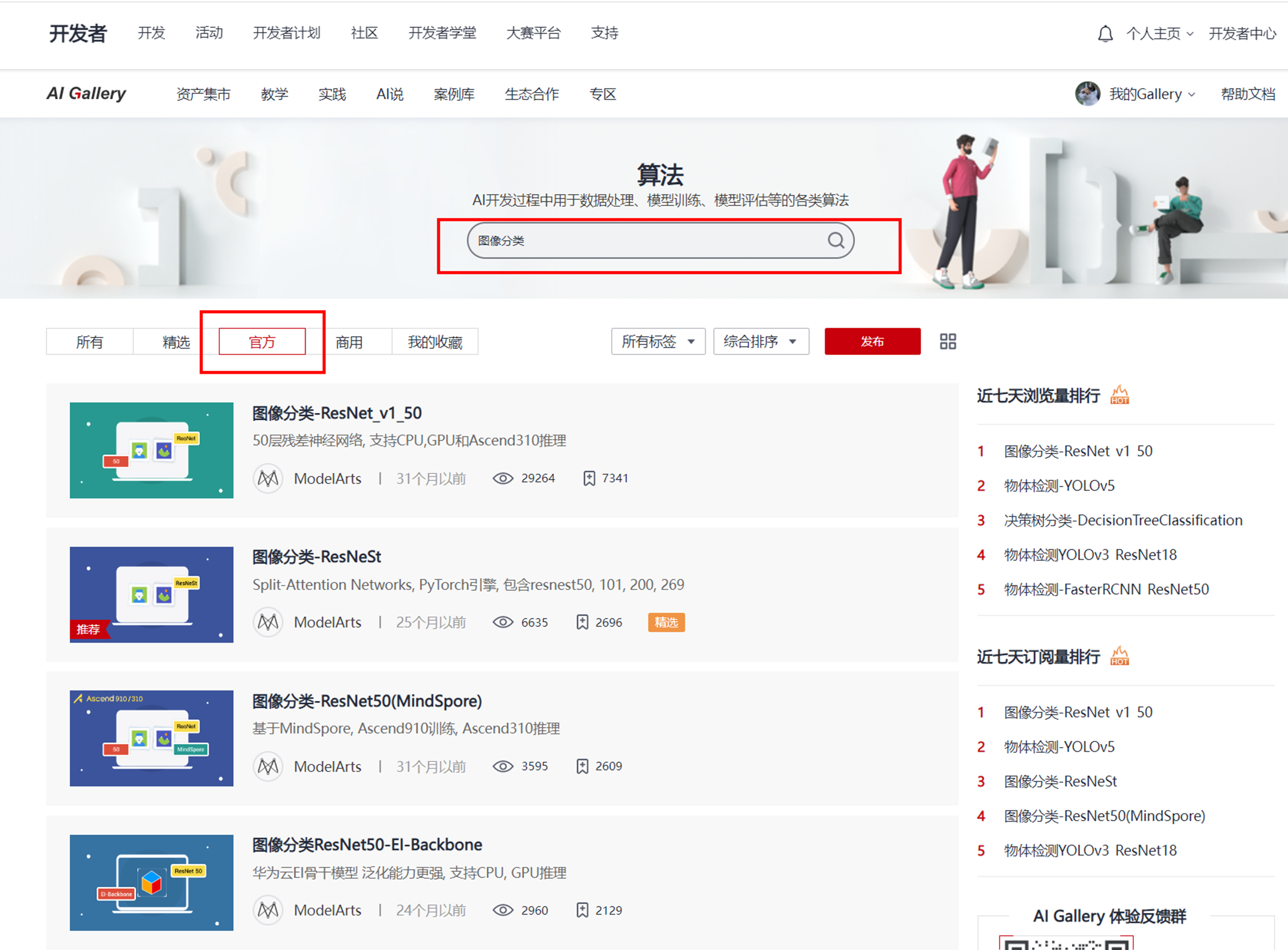Open 图像分类-ResNeSt algorithm title link

(x=317, y=557)
